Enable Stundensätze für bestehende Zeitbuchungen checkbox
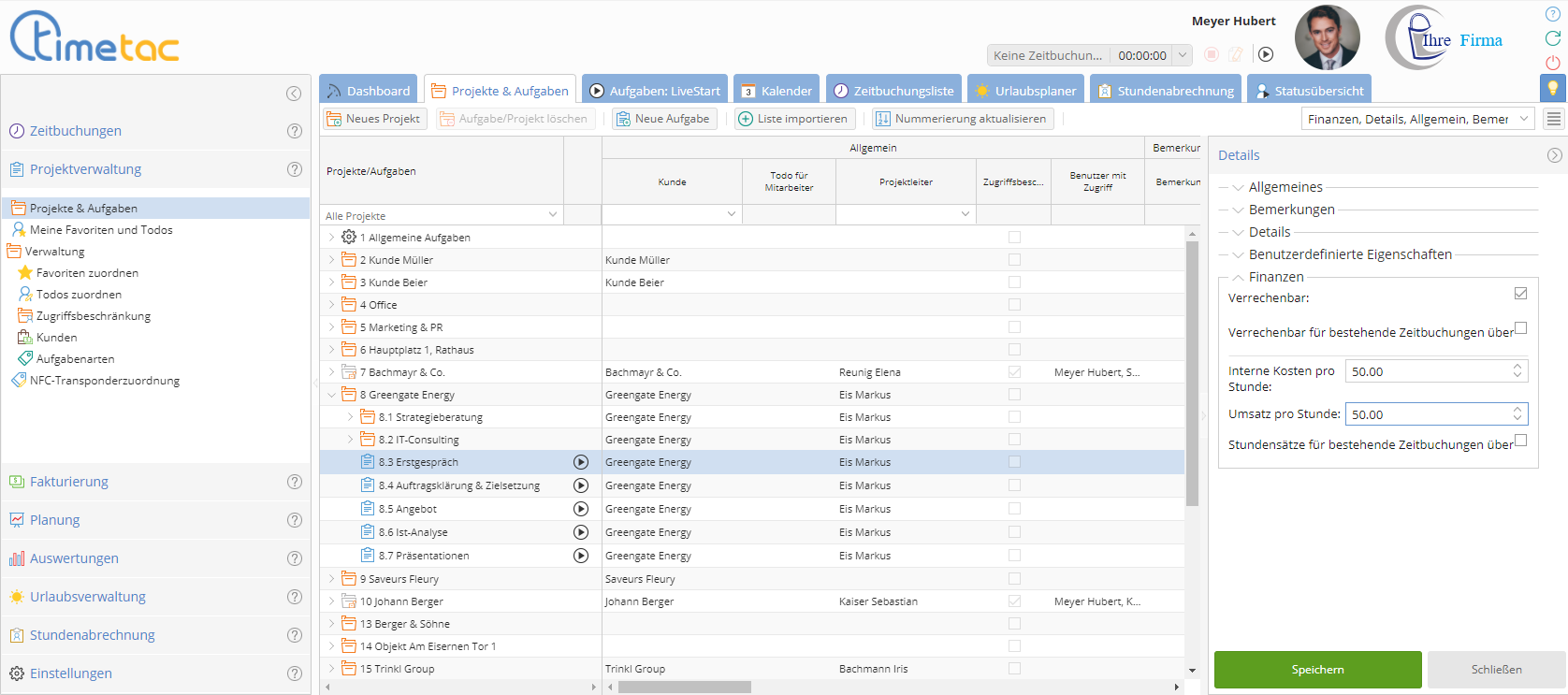 (1520, 441)
